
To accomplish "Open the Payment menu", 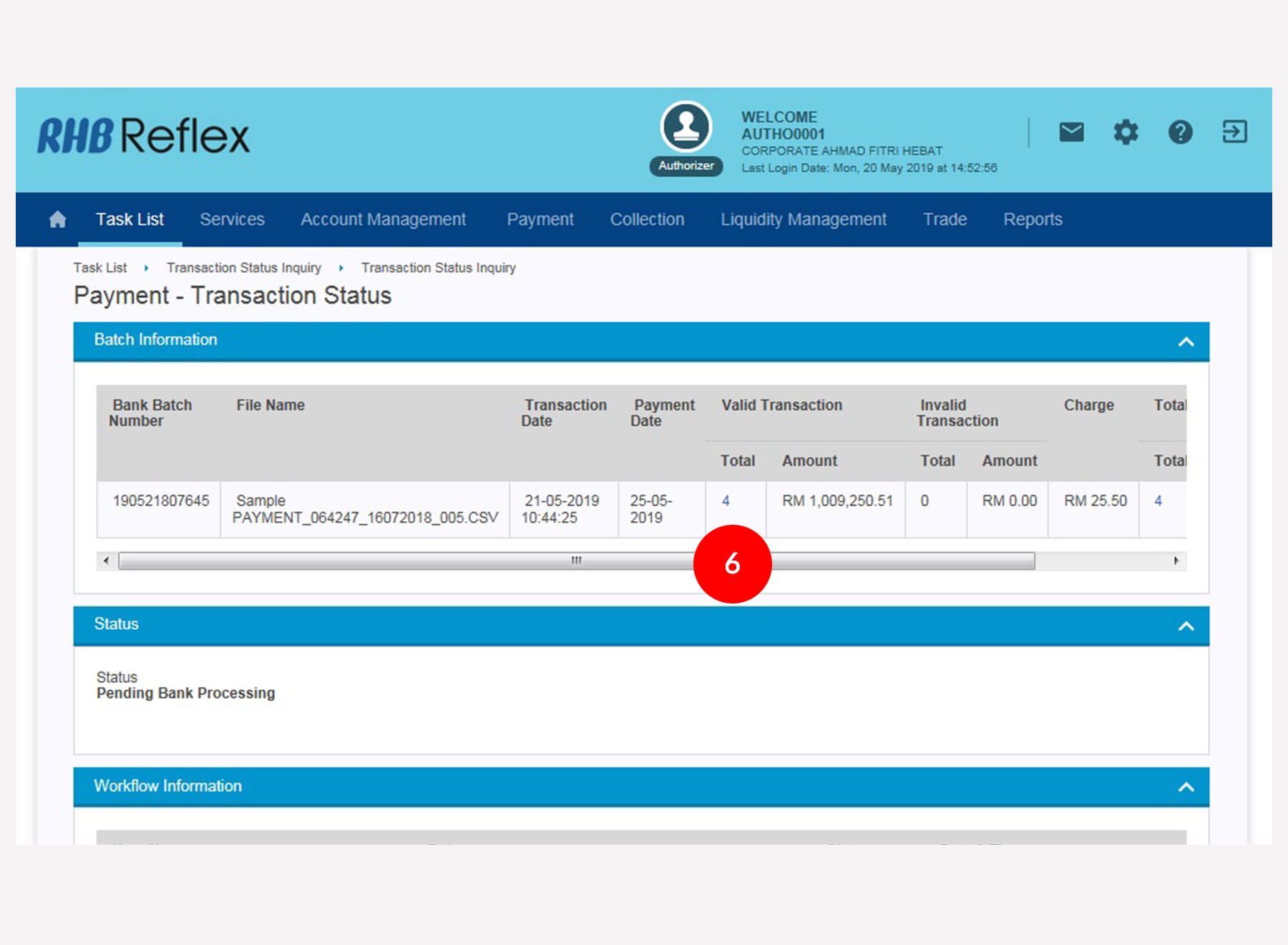I will point(540,220).
